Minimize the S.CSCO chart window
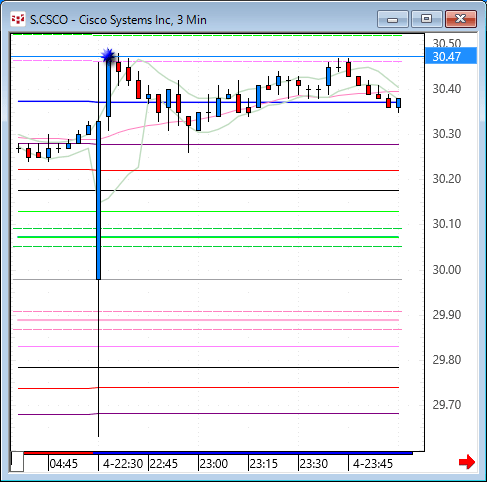 click(393, 19)
